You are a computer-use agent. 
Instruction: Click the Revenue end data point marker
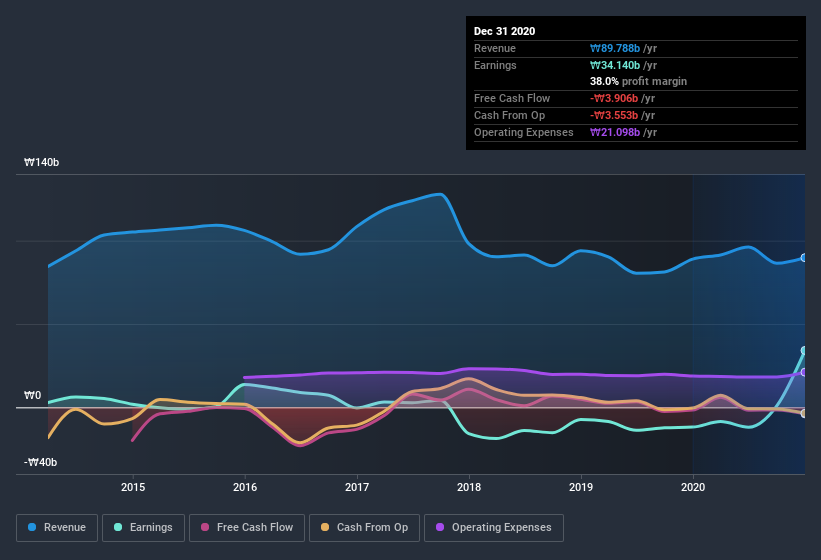coord(804,258)
